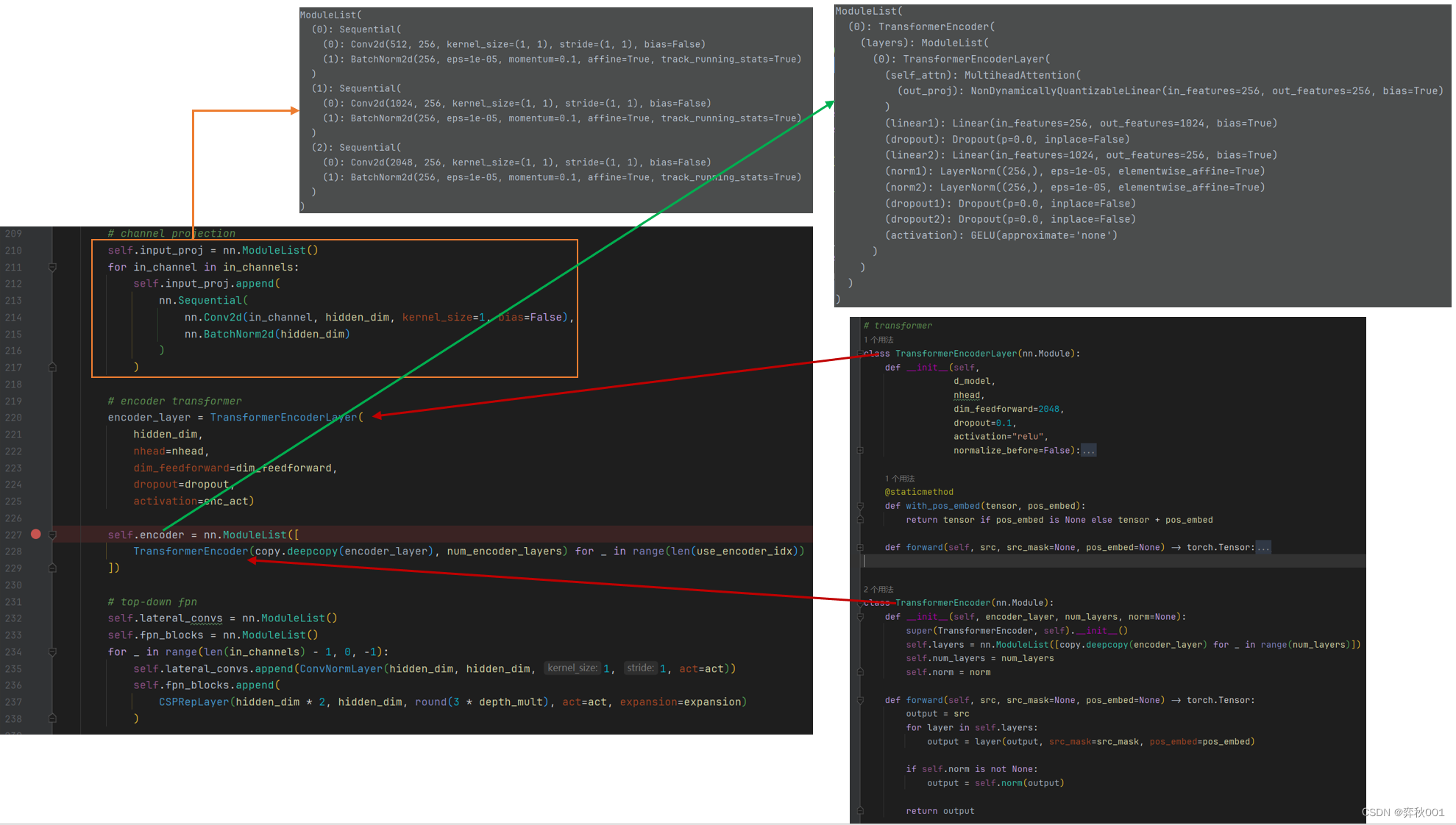Click the 2 usages hint above TransformerEncoder class

(x=878, y=590)
